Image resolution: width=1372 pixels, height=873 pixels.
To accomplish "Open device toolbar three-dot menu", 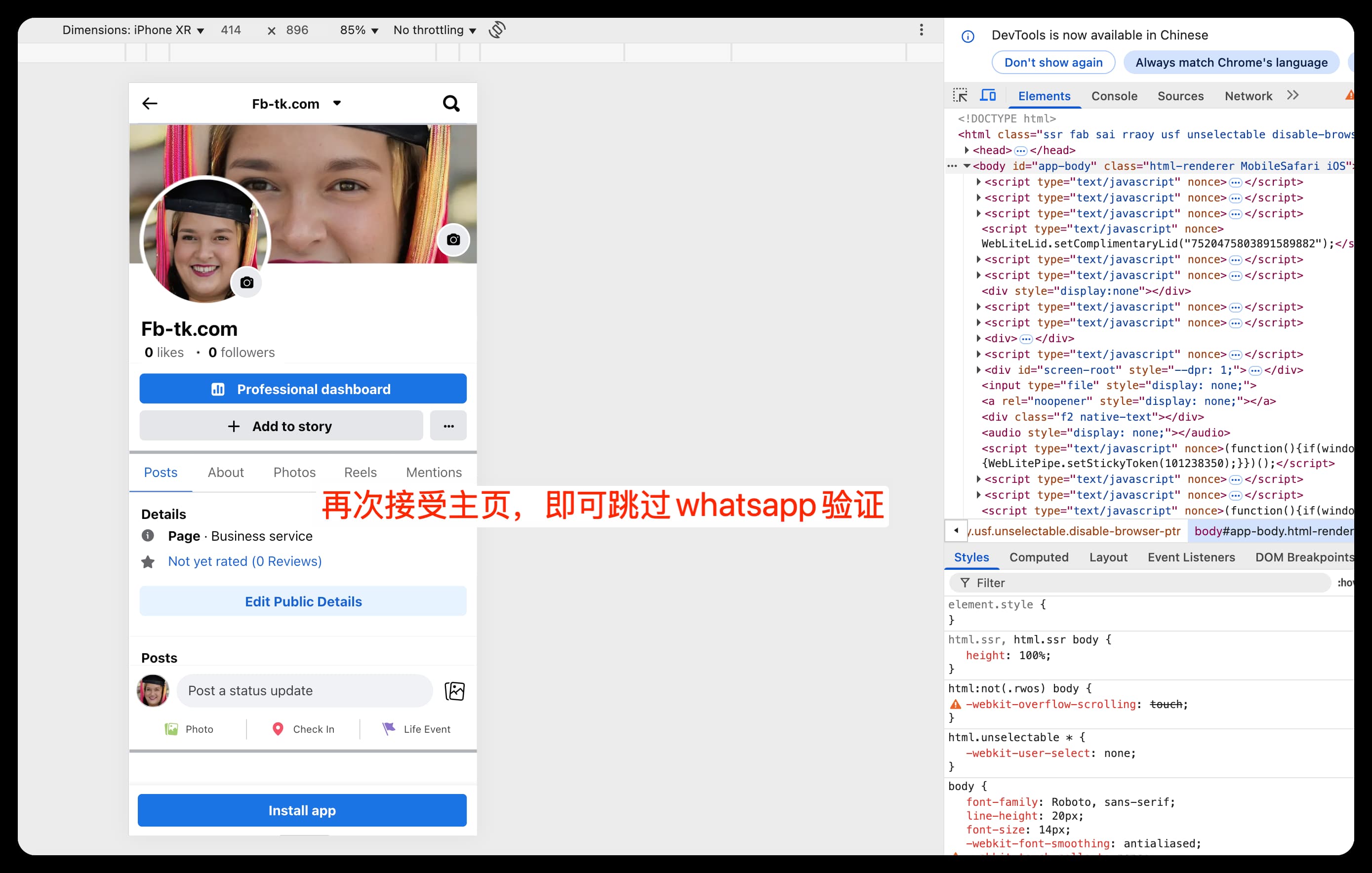I will click(921, 30).
